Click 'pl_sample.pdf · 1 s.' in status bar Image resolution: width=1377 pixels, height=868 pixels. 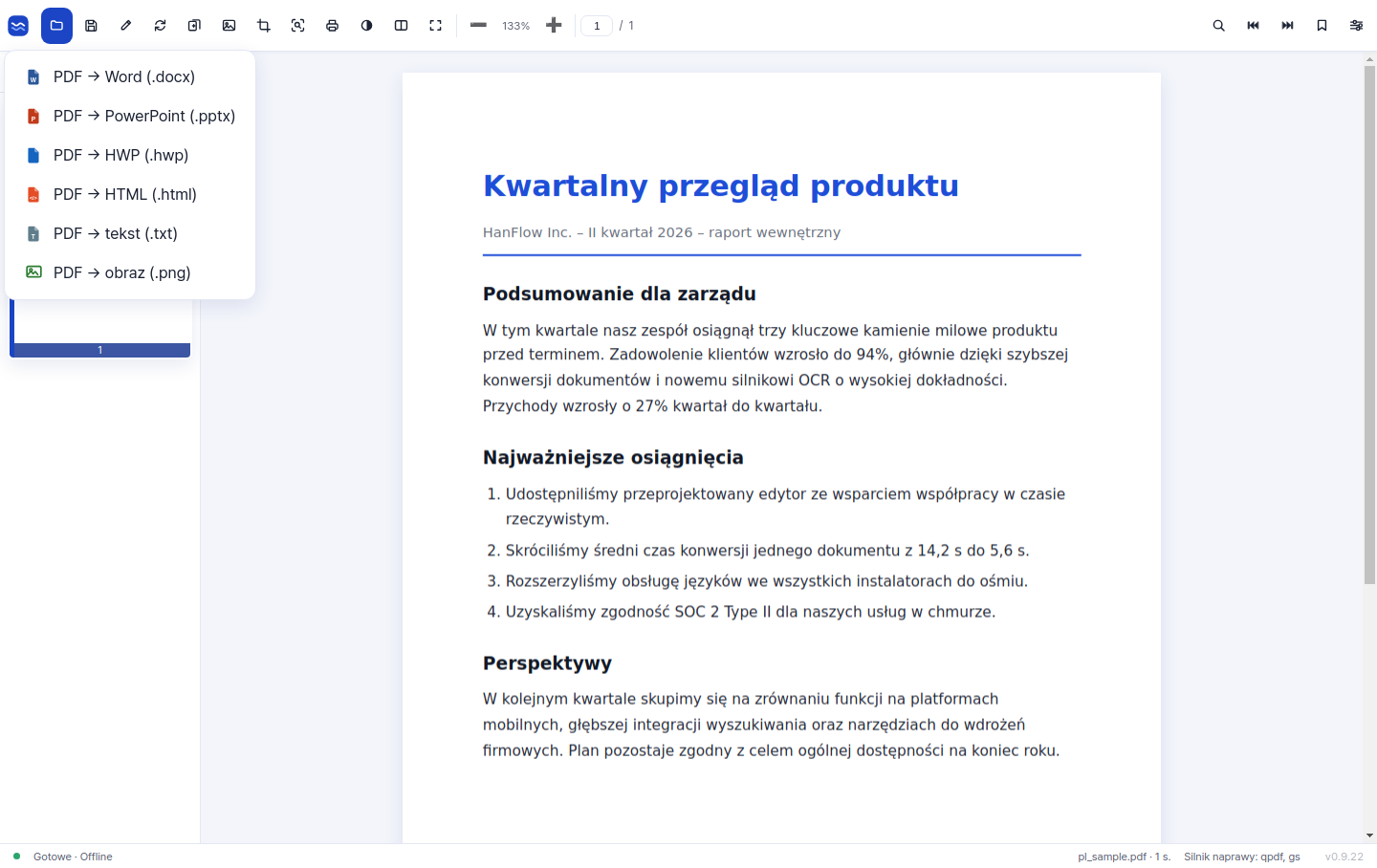pyautogui.click(x=1124, y=857)
